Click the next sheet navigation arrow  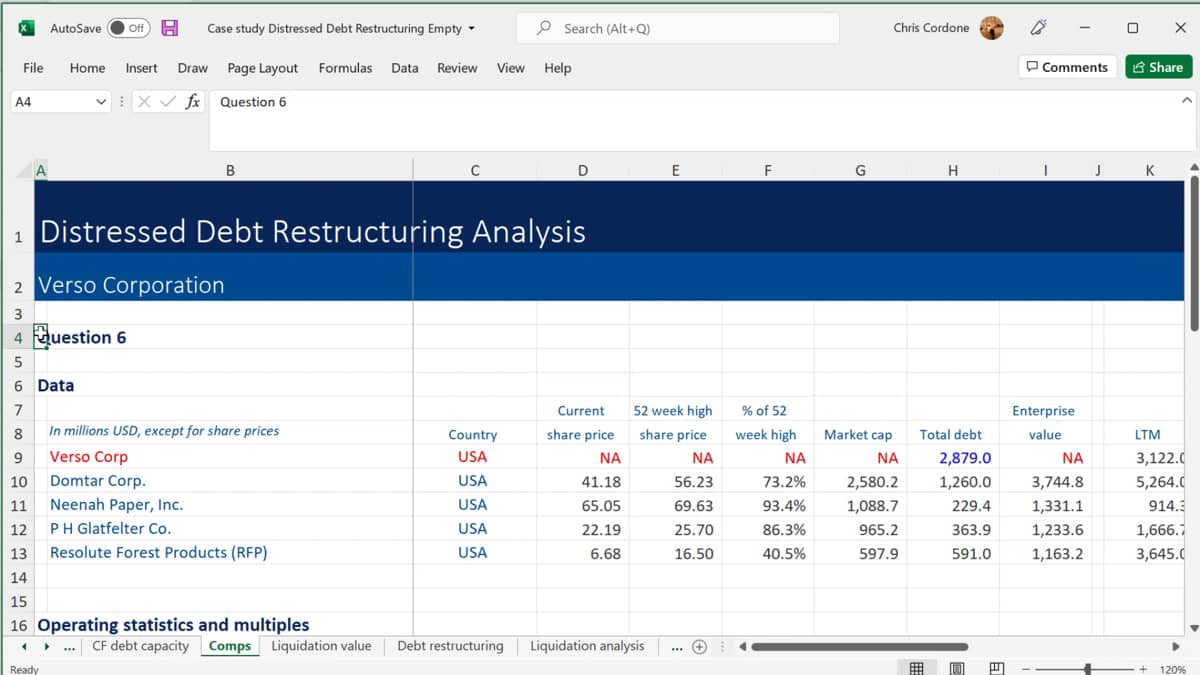pyautogui.click(x=47, y=647)
